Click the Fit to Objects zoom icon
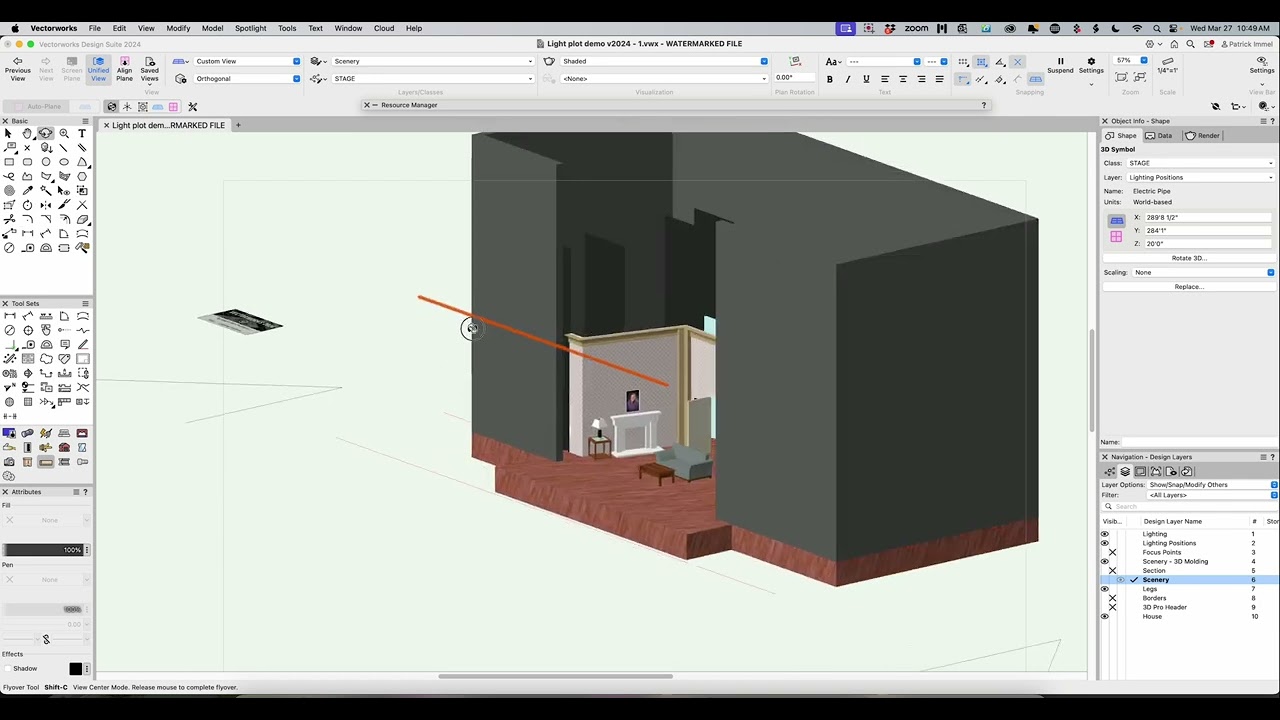 coord(1139,79)
